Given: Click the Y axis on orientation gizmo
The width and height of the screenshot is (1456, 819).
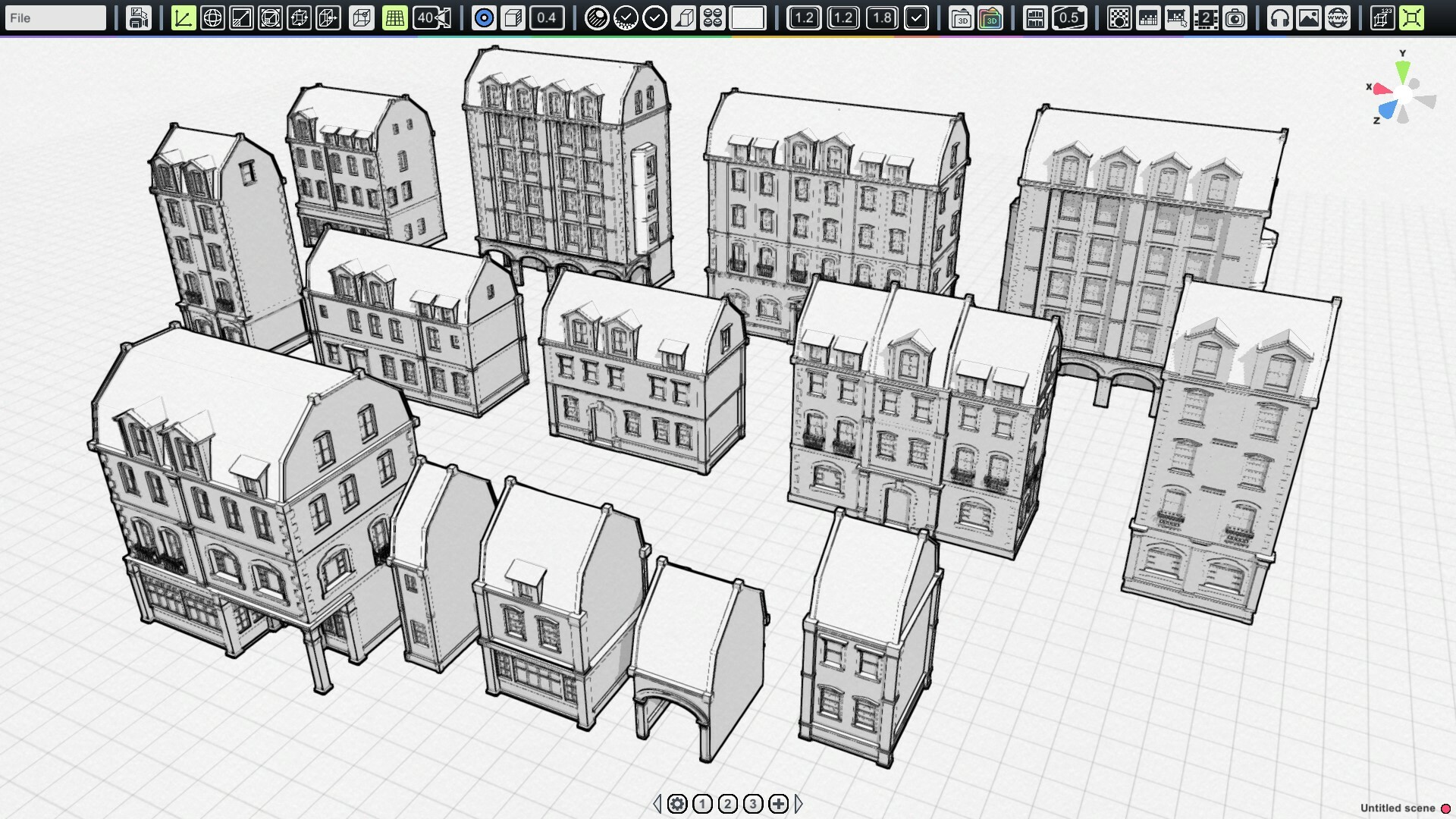Looking at the screenshot, I should (1402, 71).
